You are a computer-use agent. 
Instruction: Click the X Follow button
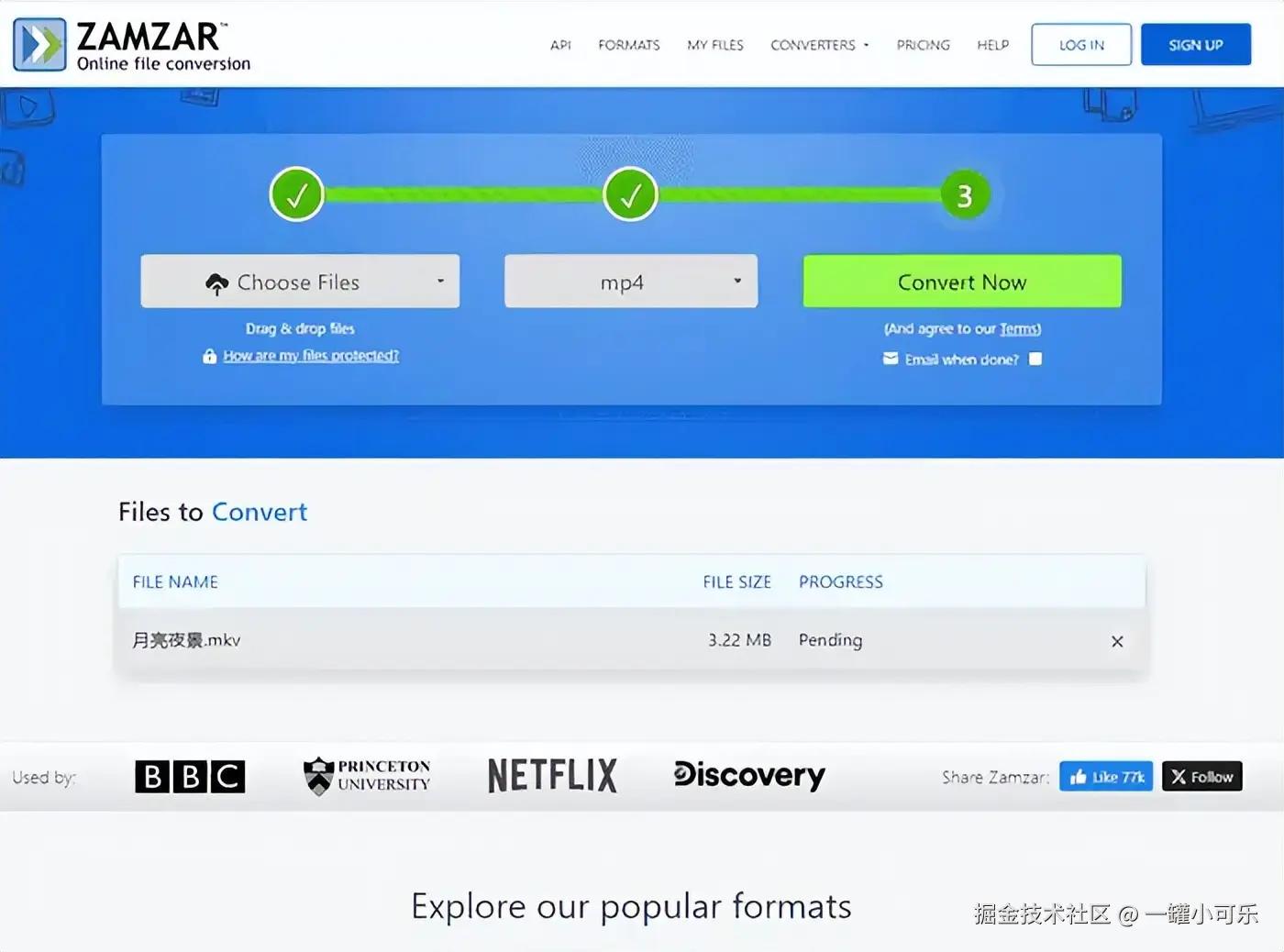point(1202,777)
